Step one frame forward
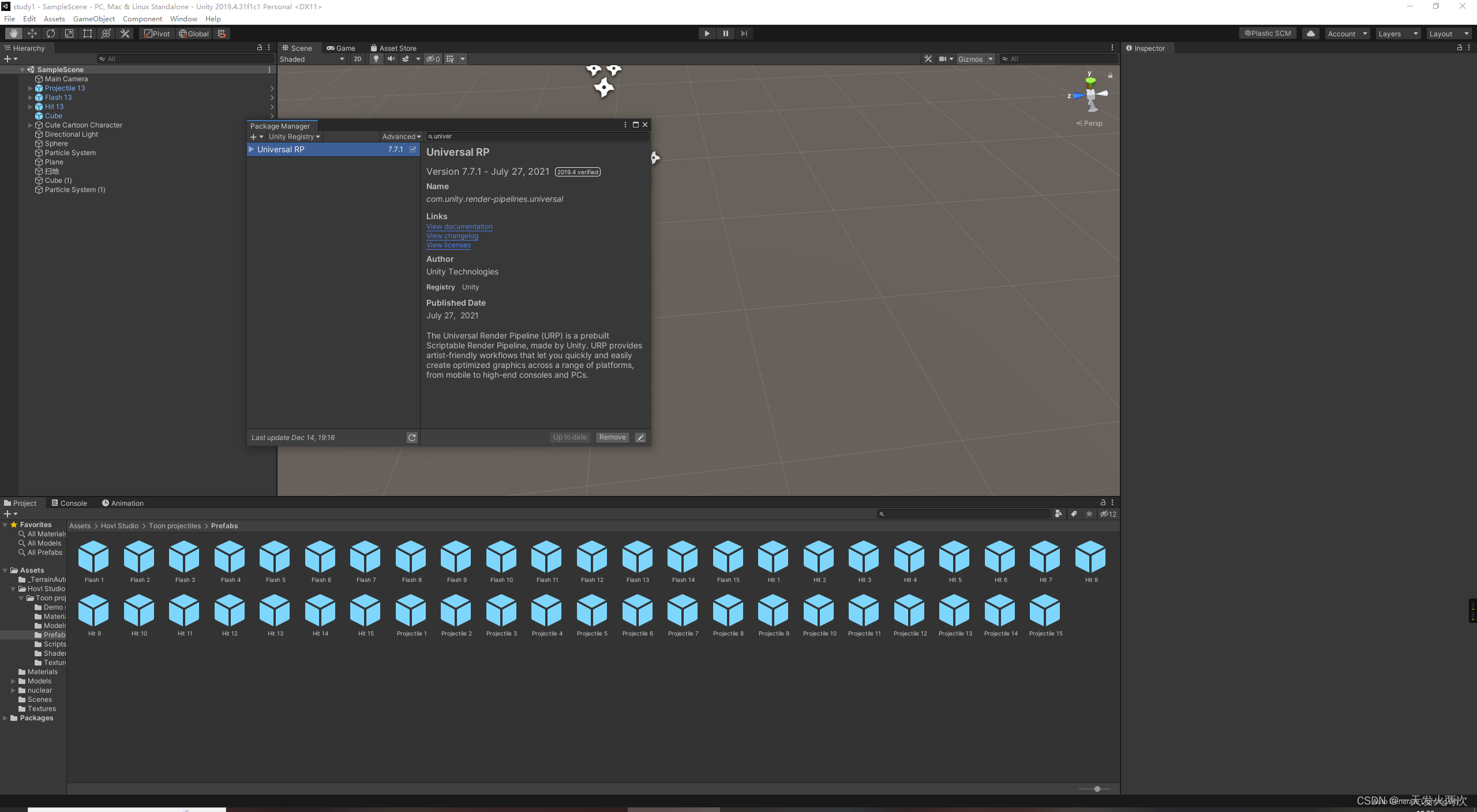The height and width of the screenshot is (812, 1477). (744, 33)
